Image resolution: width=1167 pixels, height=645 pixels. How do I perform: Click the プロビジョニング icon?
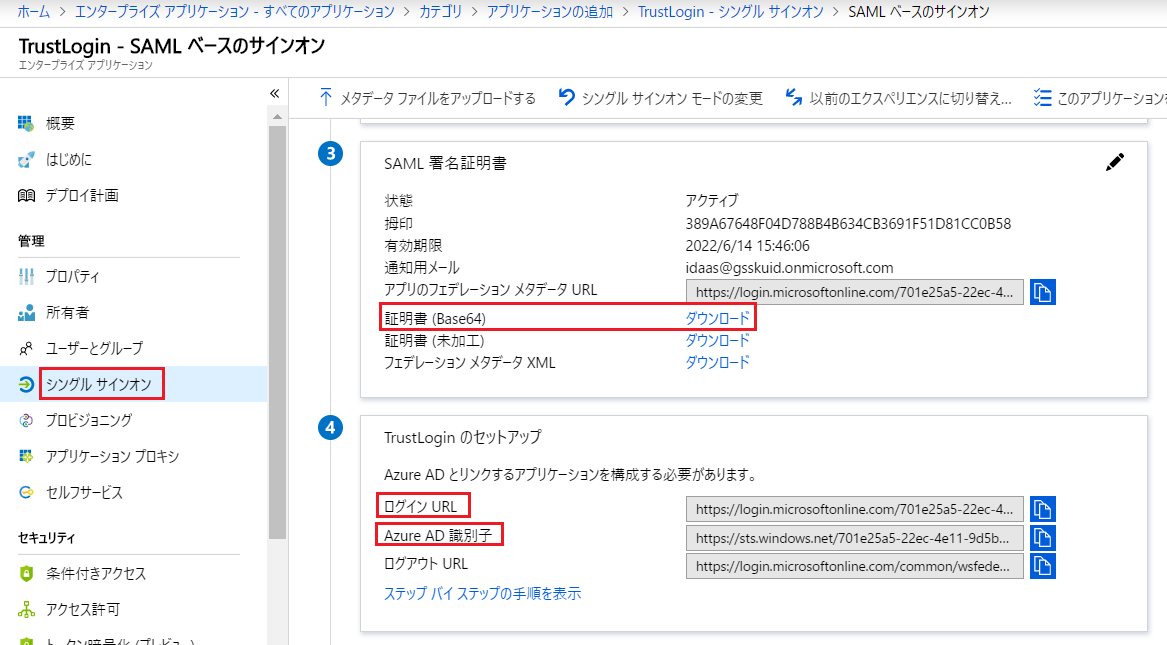point(26,420)
